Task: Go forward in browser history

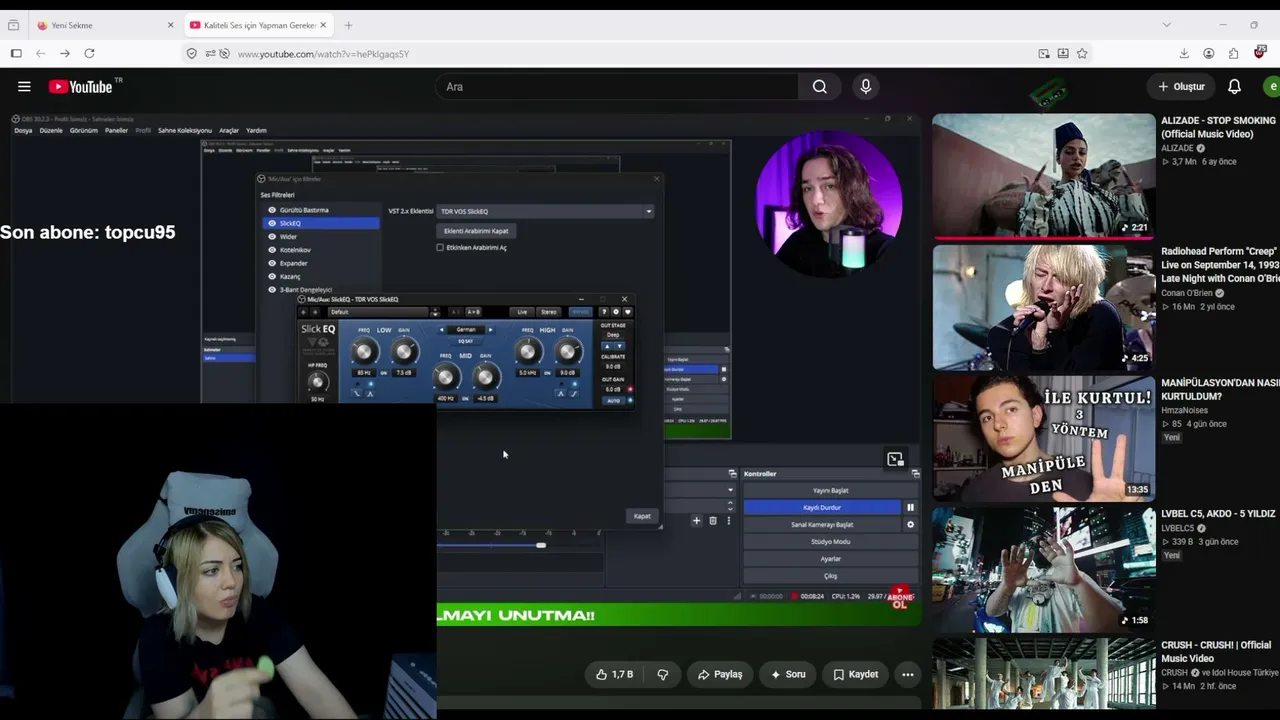Action: pyautogui.click(x=65, y=54)
